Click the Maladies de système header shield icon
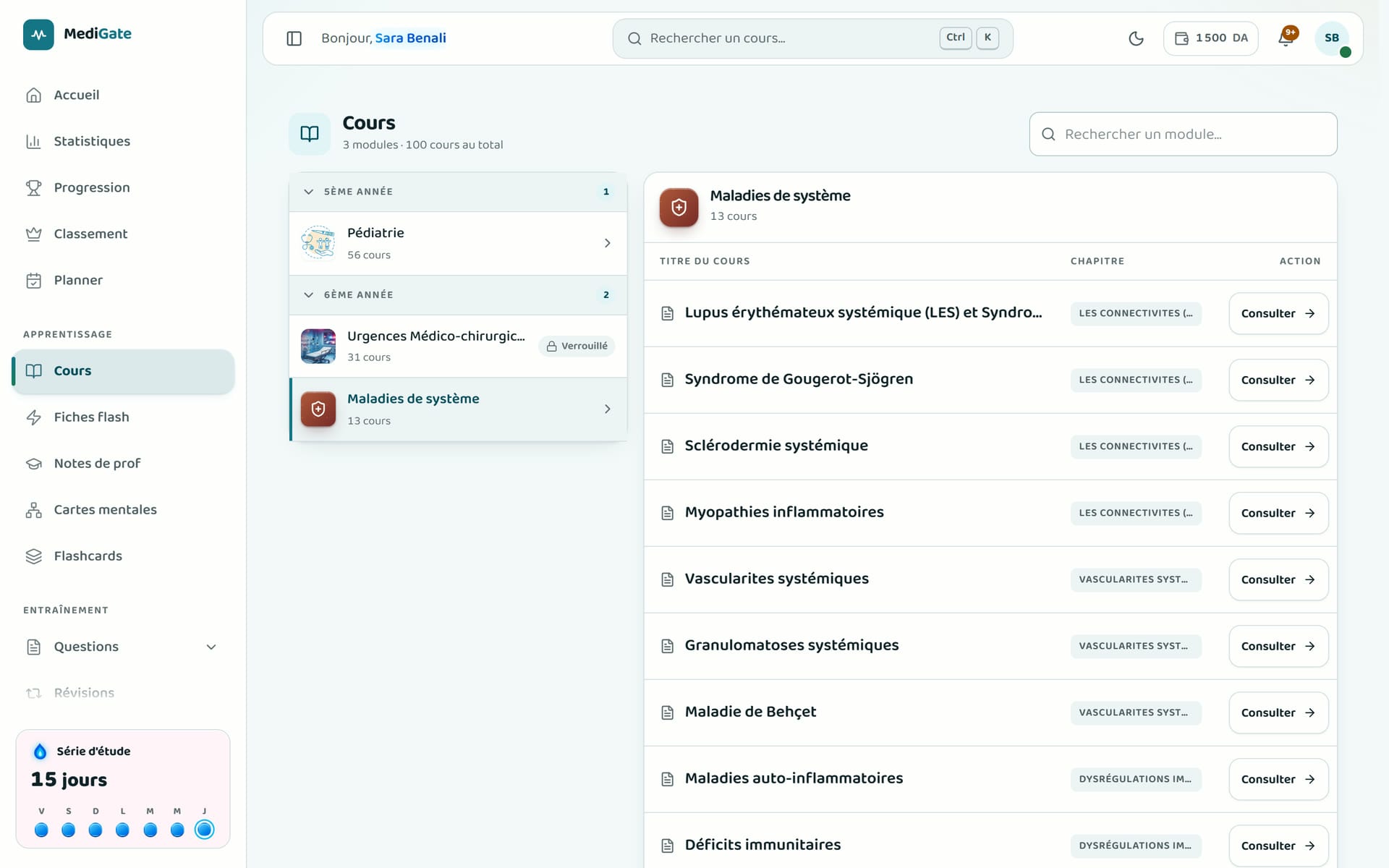The height and width of the screenshot is (868, 1389). [679, 208]
